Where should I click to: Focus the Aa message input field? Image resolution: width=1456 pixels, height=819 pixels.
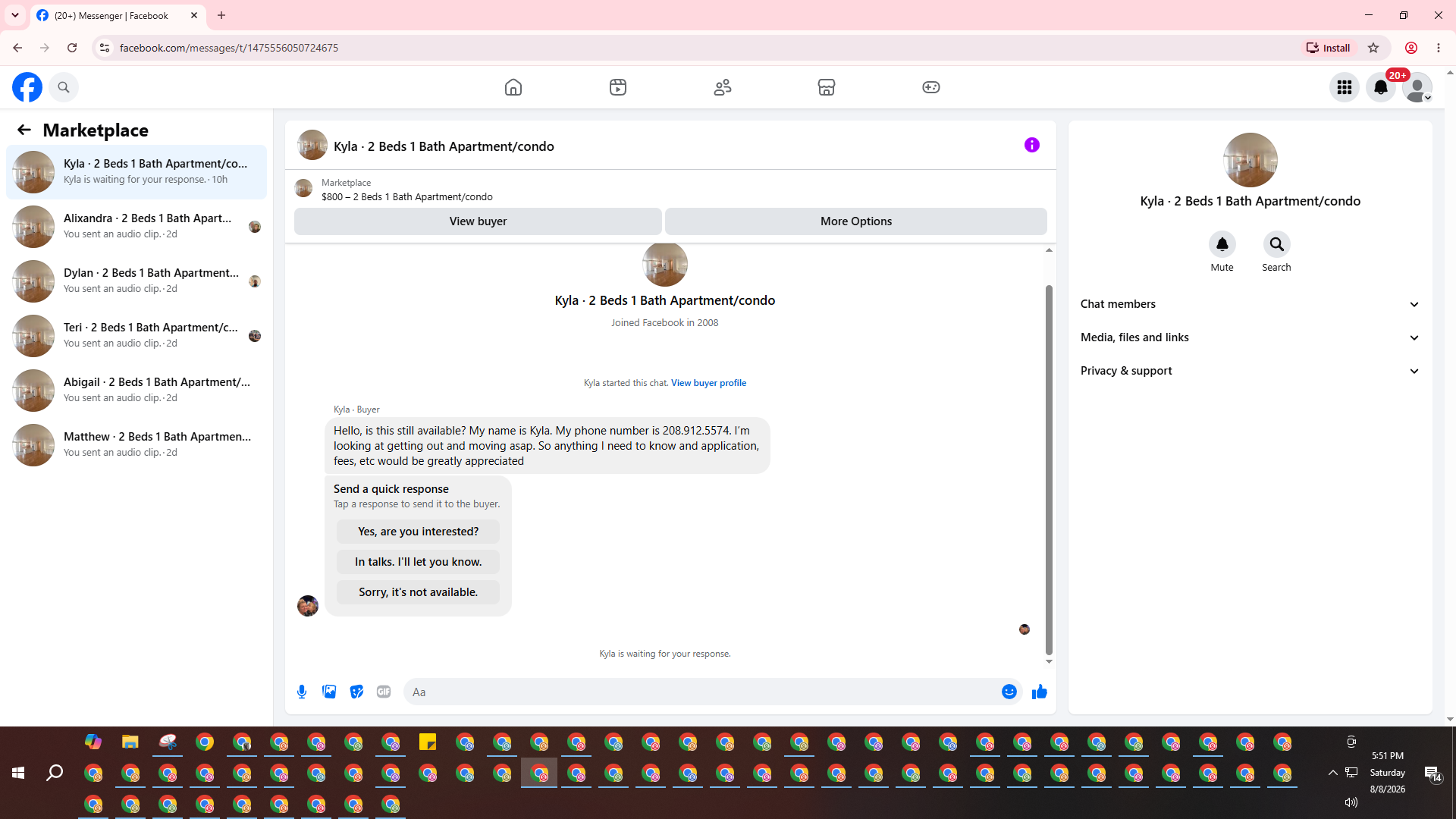click(701, 692)
